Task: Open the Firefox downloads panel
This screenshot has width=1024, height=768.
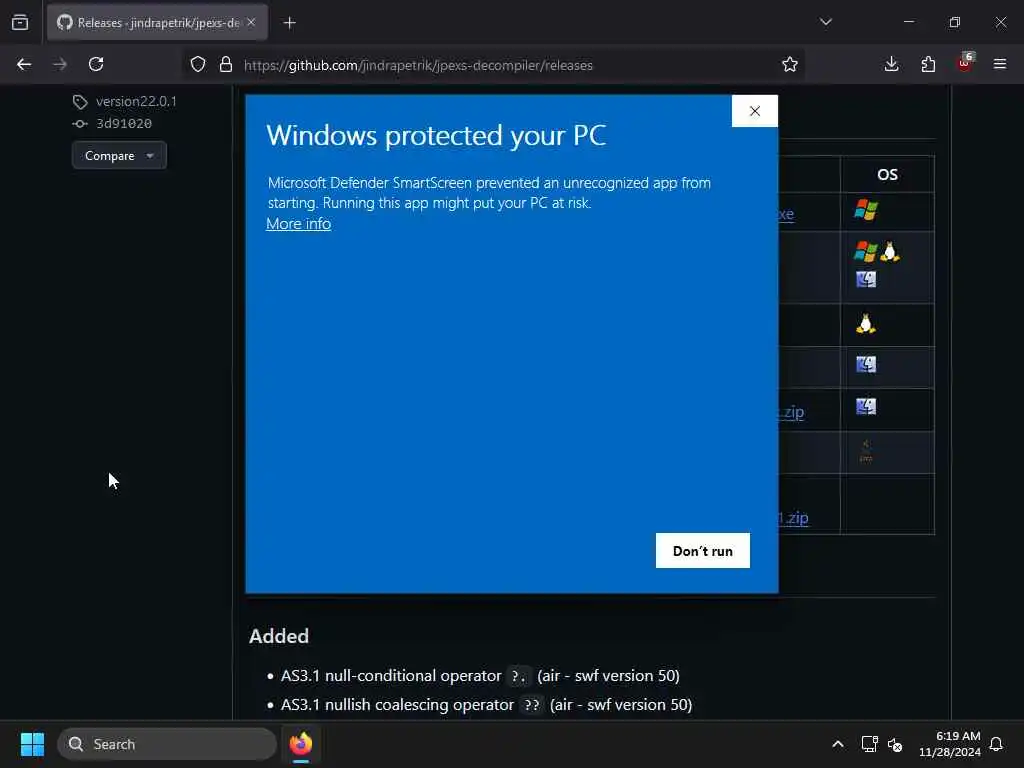Action: point(891,64)
